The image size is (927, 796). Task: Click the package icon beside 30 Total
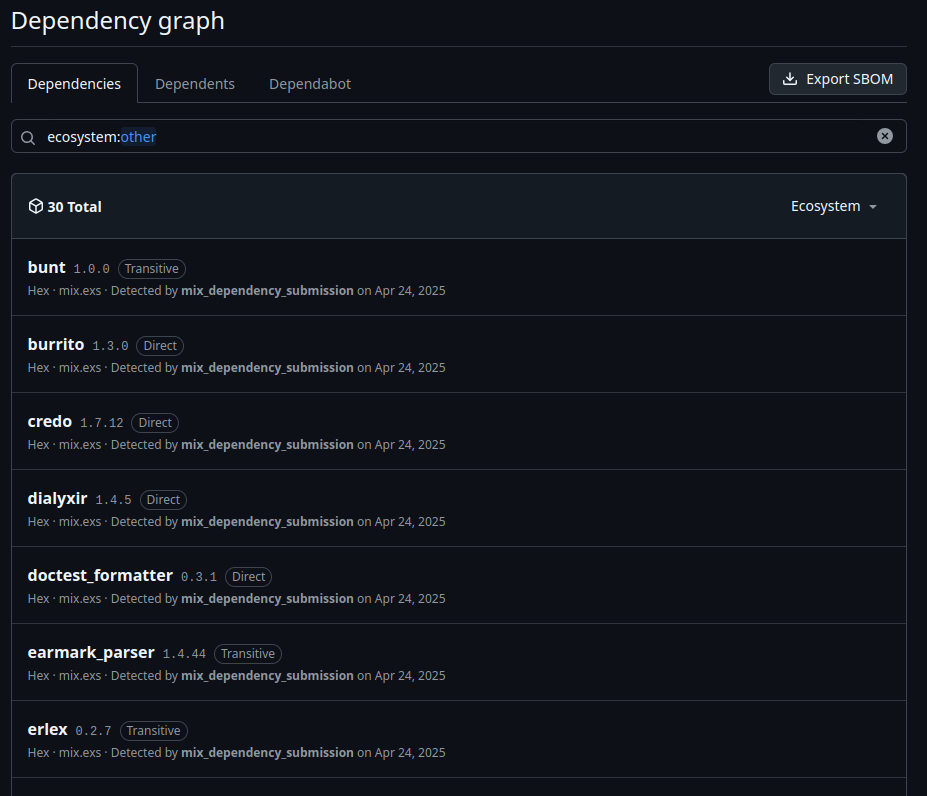tap(35, 206)
